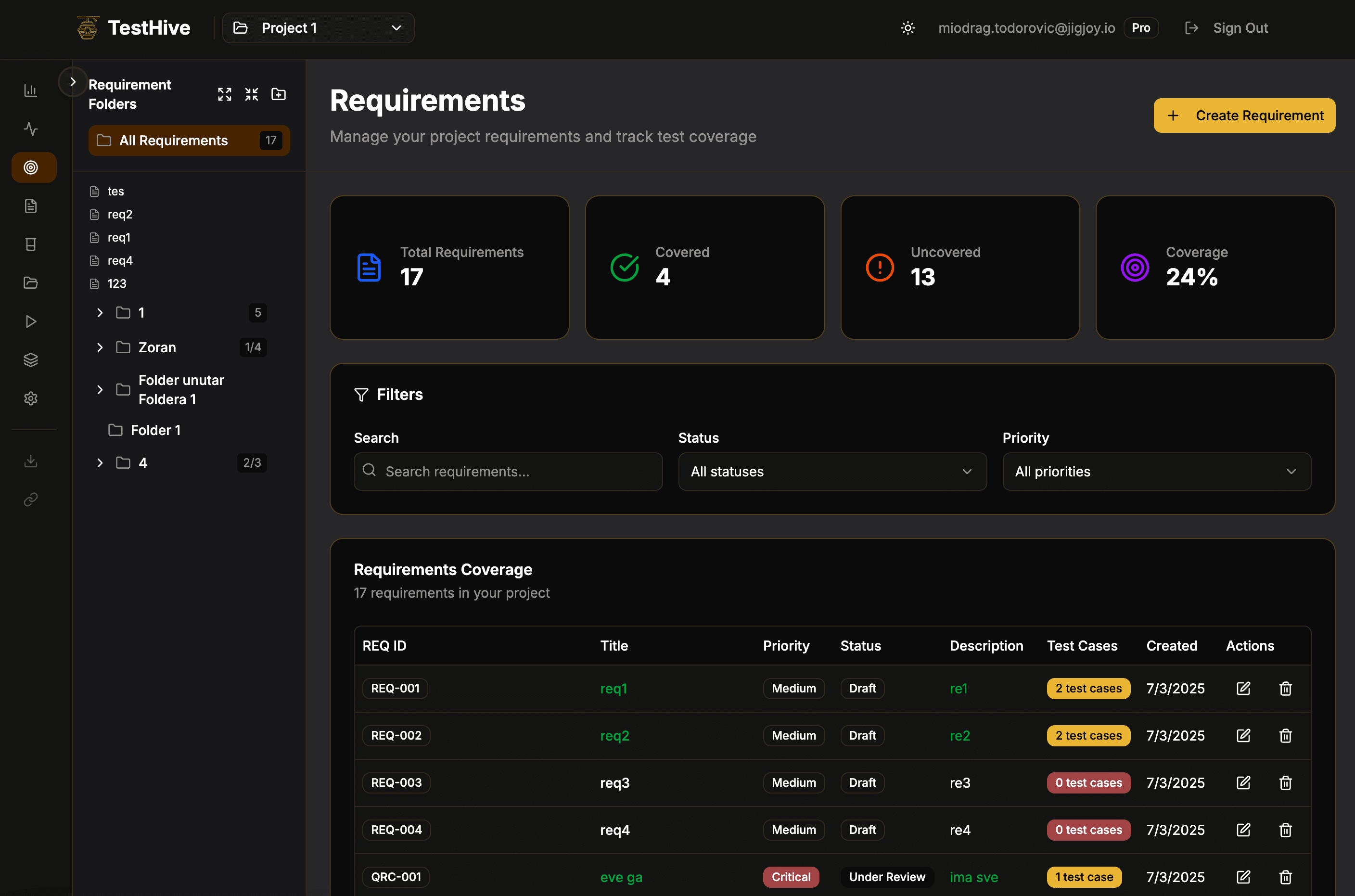Open Settings via the gear icon
The height and width of the screenshot is (896, 1355).
[30, 398]
